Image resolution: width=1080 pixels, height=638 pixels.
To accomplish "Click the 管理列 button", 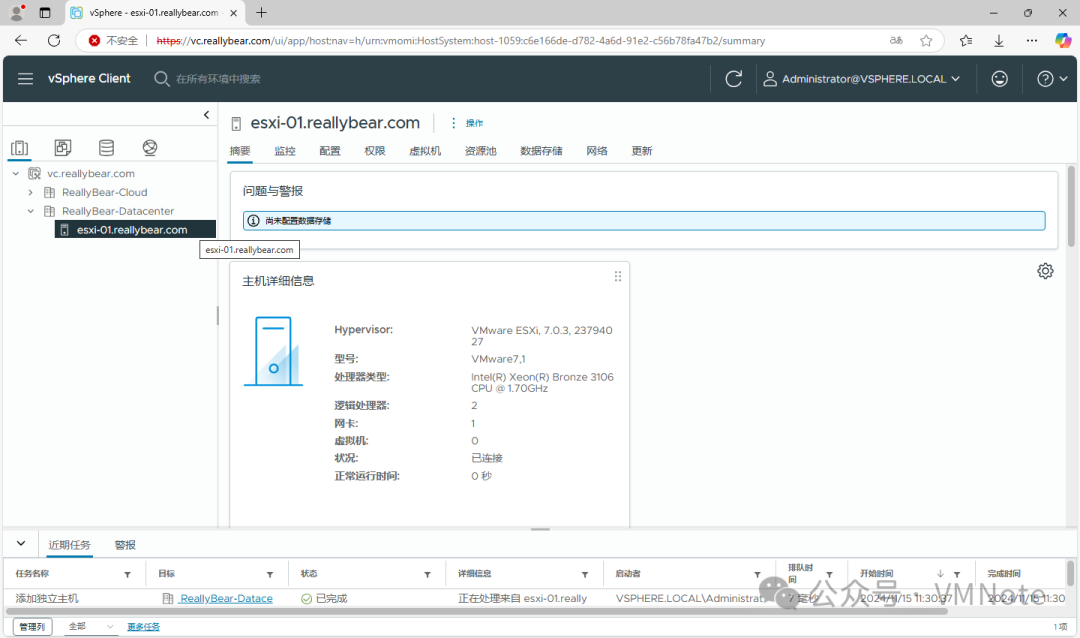I will coord(32,627).
